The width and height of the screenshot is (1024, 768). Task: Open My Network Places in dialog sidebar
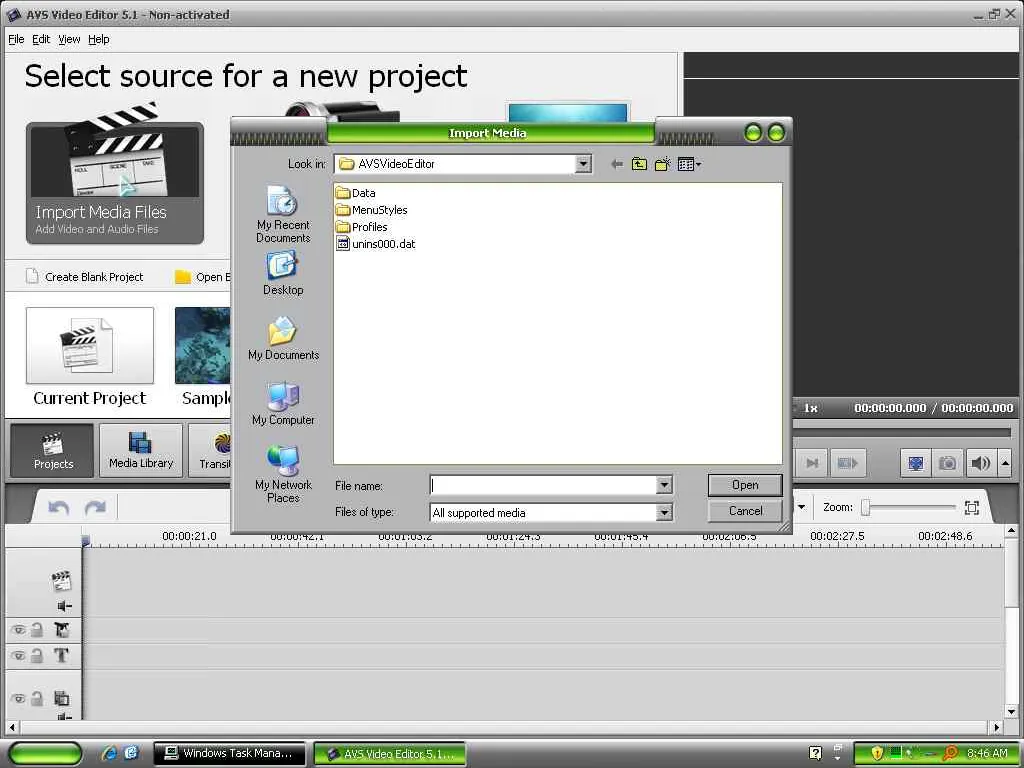[x=283, y=473]
